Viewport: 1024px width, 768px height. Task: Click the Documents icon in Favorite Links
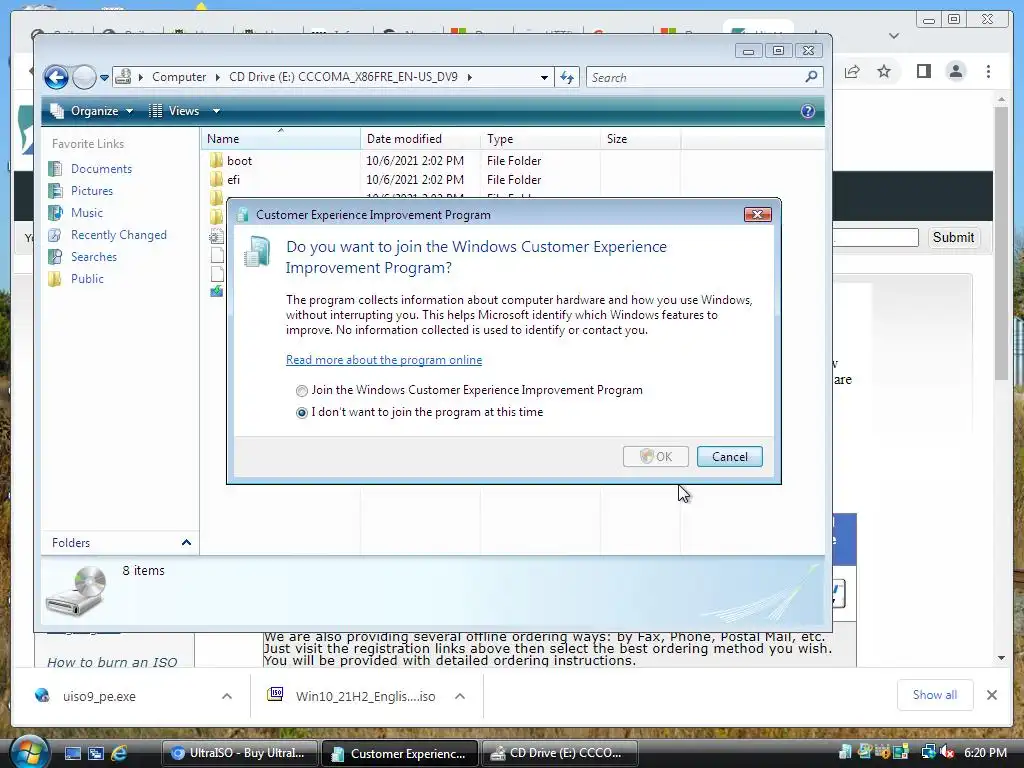pyautogui.click(x=56, y=169)
